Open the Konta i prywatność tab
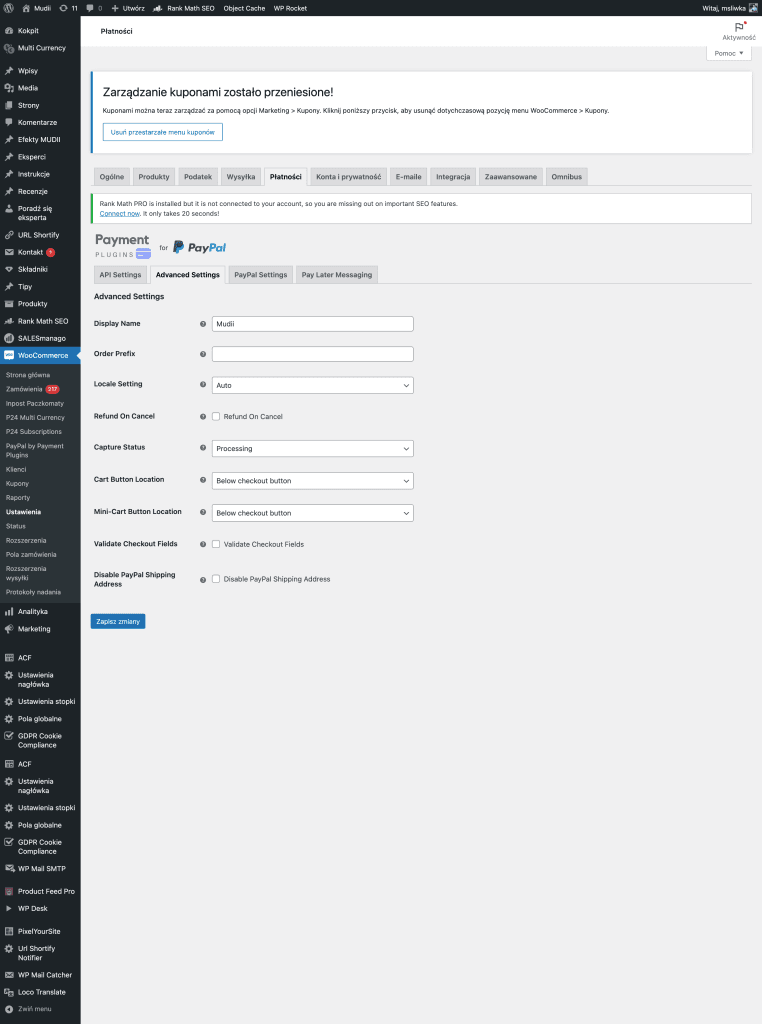 tap(349, 177)
